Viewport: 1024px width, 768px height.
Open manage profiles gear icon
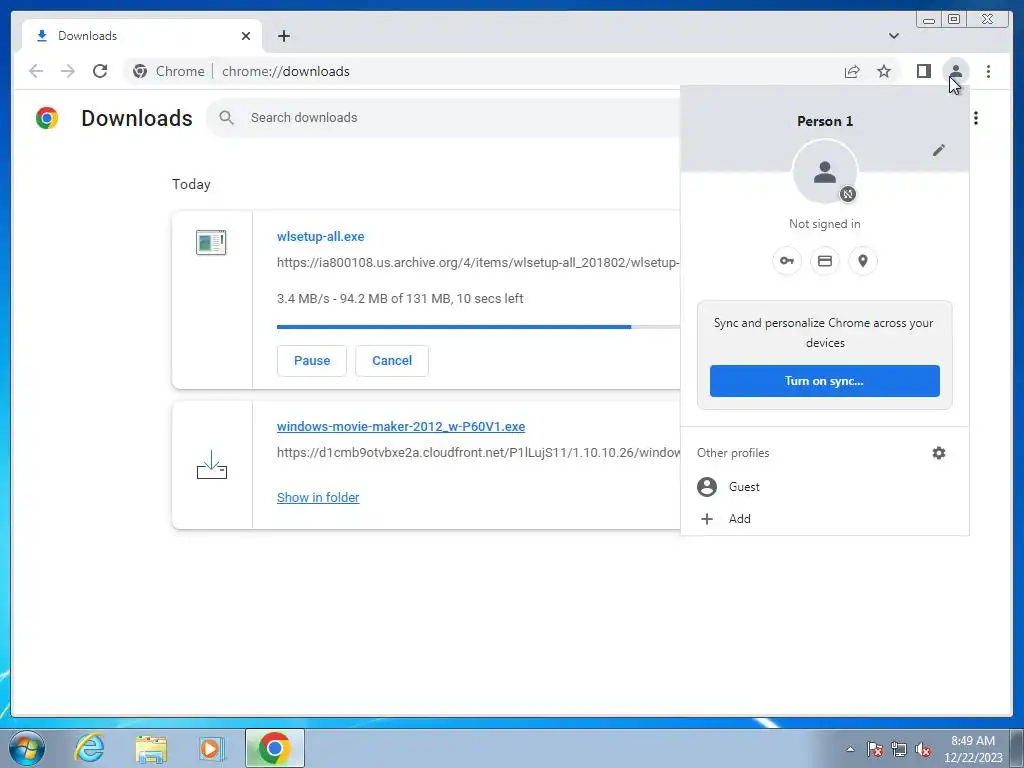point(938,453)
